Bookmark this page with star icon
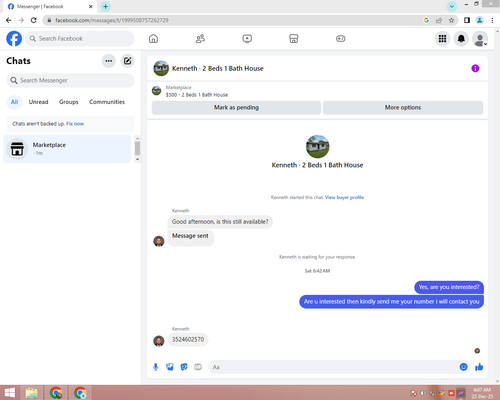This screenshot has height=400, width=500. click(451, 20)
